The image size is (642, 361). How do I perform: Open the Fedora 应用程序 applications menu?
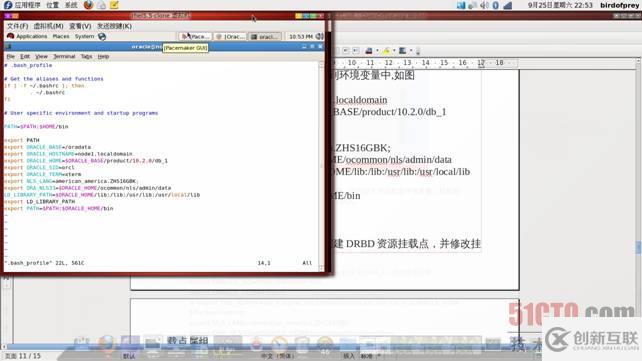(x=22, y=5)
